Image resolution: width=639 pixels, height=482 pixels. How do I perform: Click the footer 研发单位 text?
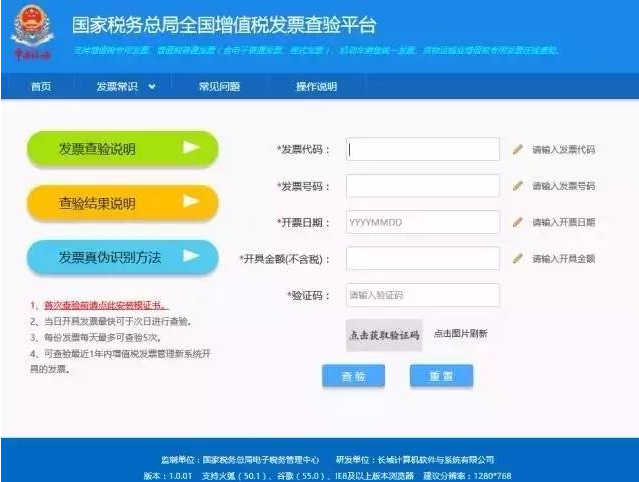click(x=415, y=460)
